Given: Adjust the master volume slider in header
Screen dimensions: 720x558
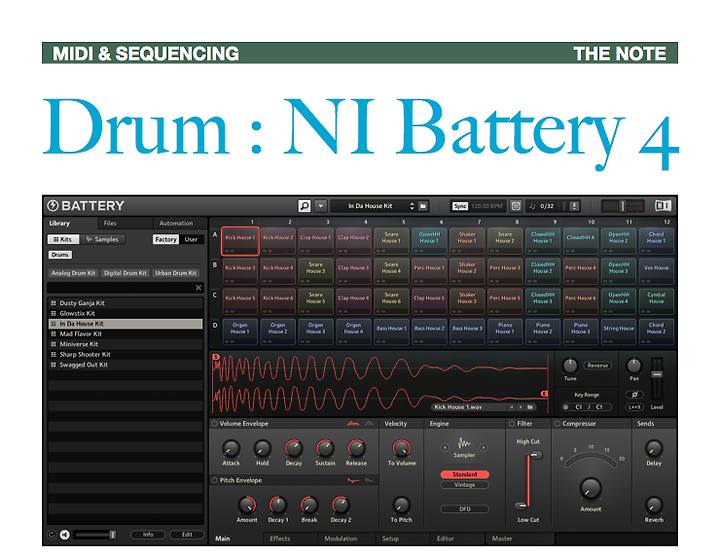Looking at the screenshot, I should [623, 206].
